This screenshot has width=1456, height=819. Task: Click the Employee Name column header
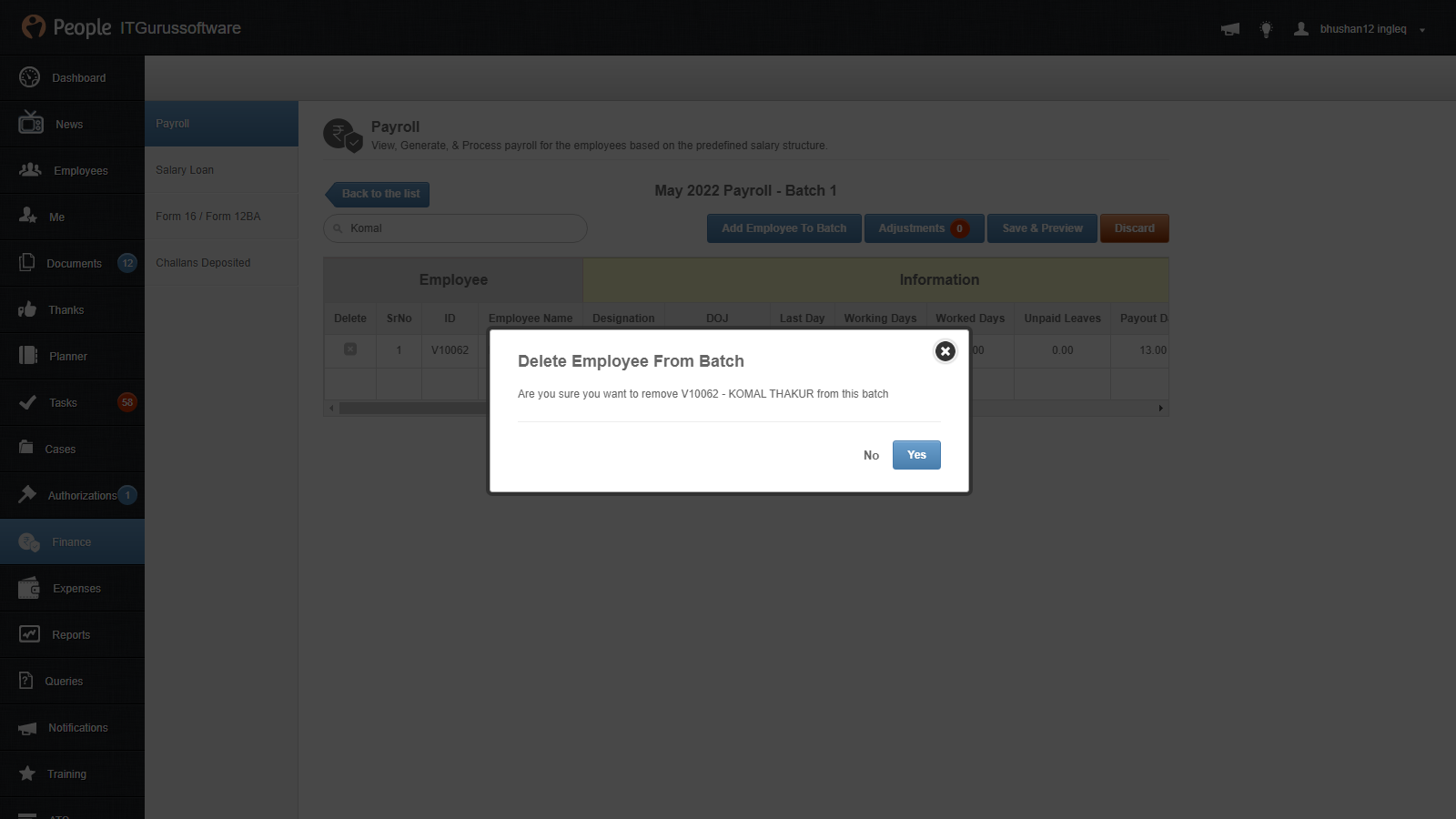(531, 318)
